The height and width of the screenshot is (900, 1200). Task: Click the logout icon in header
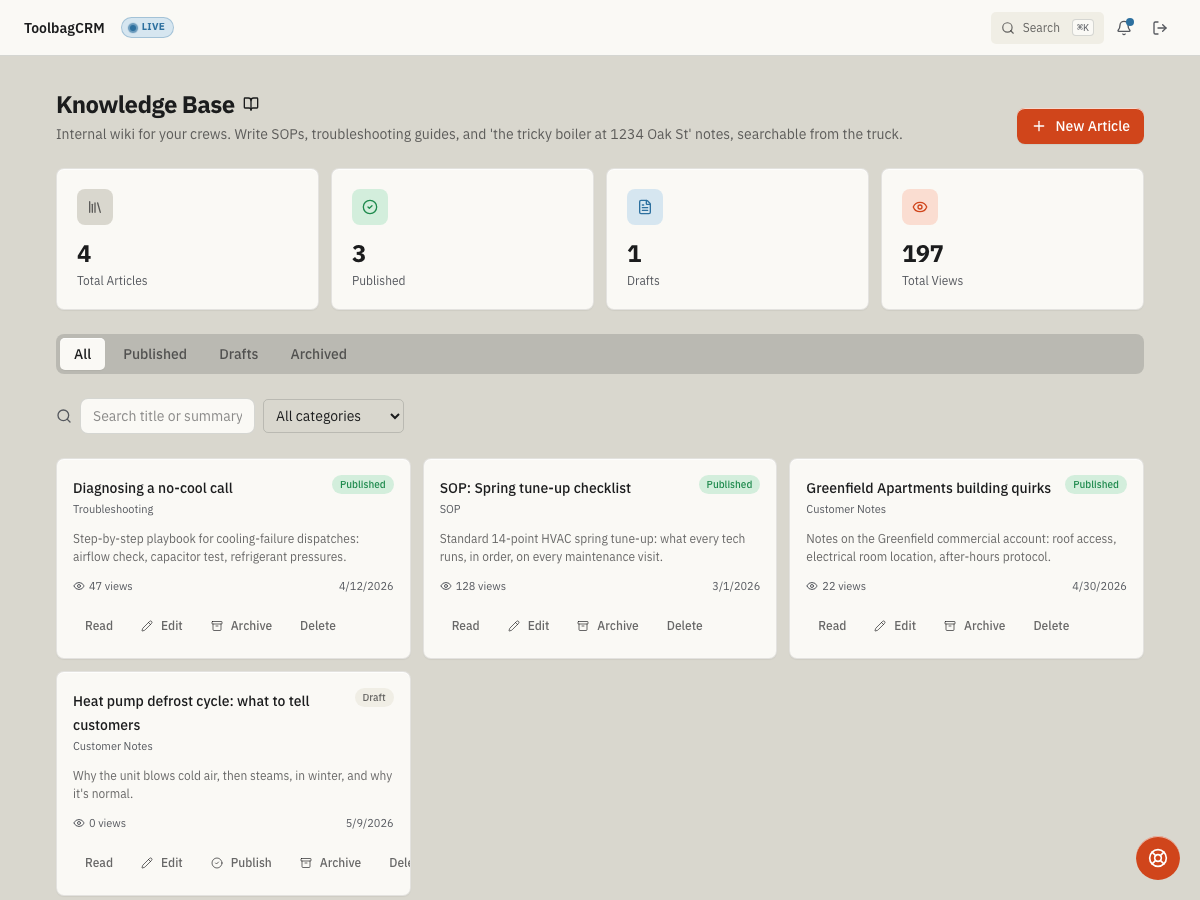[1160, 28]
